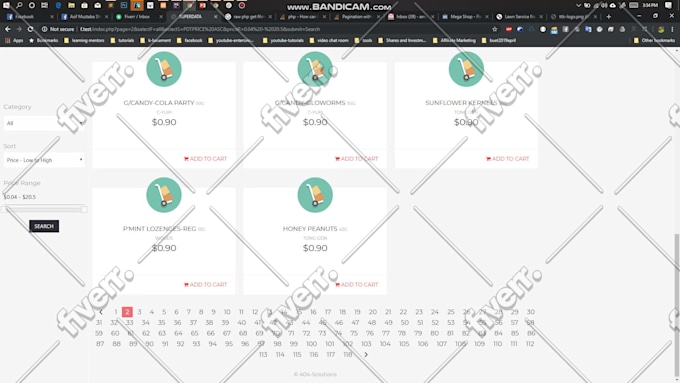Click the G/CANDY-COLA PARTY product image
Image resolution: width=680 pixels, height=383 pixels.
[x=164, y=69]
